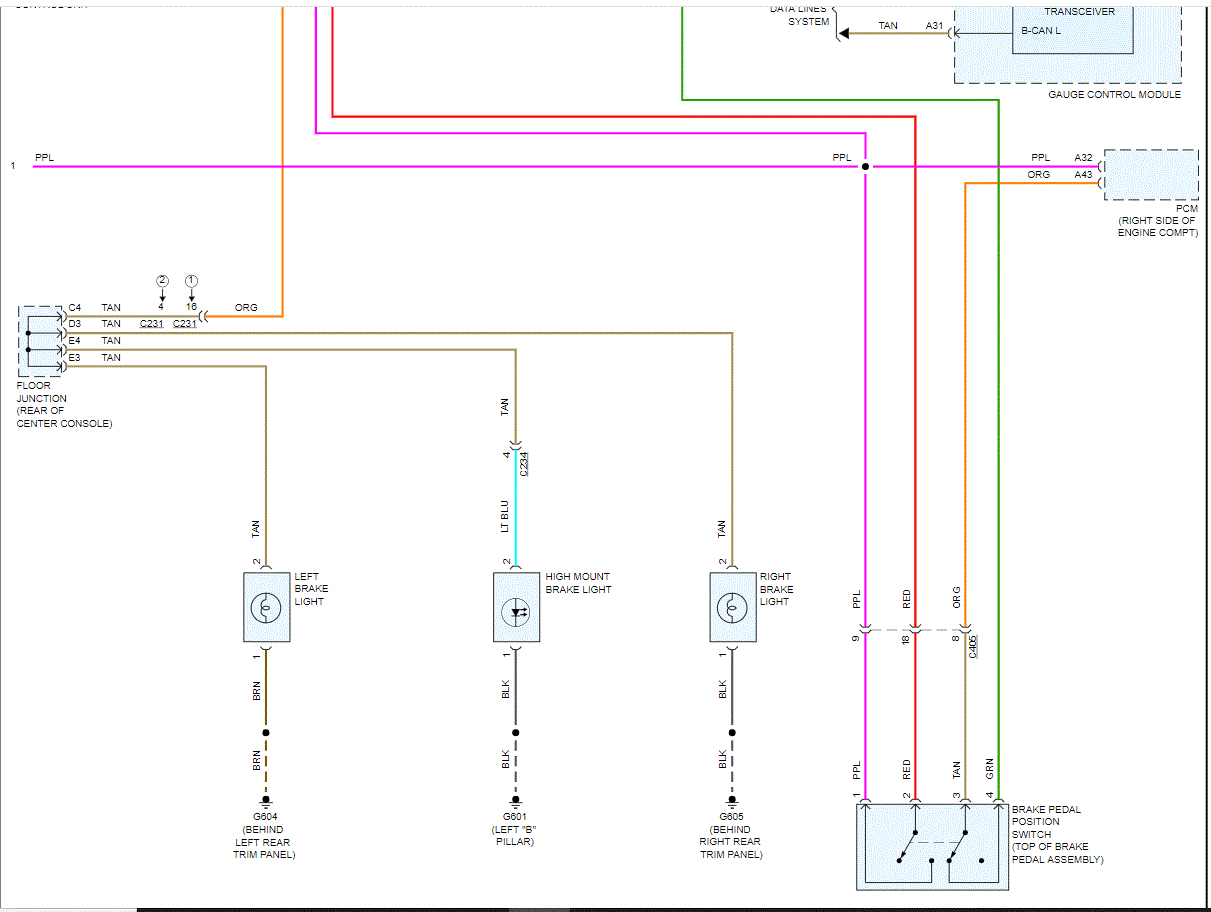Click the 'G601' ground label
The image size is (1211, 912).
[x=517, y=816]
